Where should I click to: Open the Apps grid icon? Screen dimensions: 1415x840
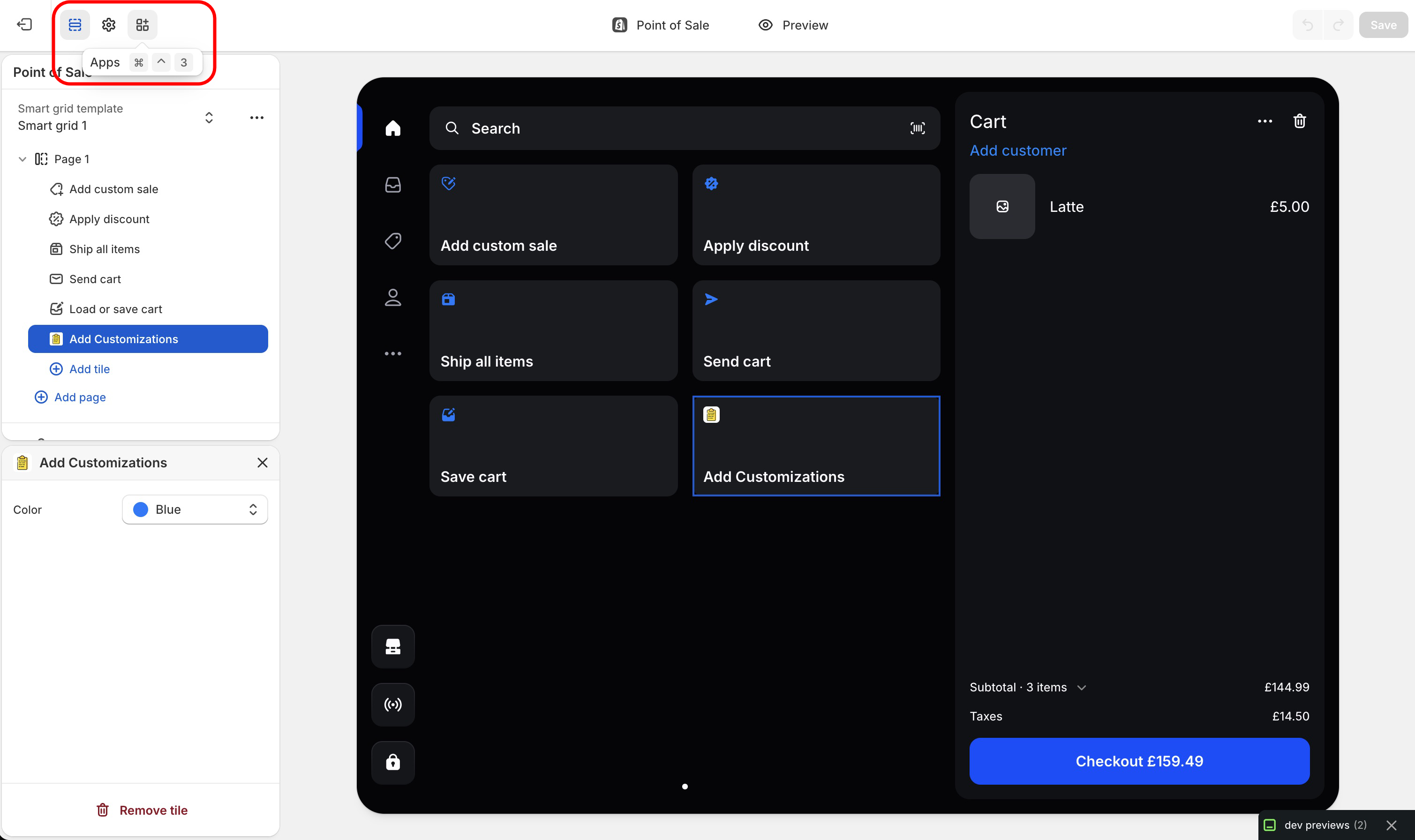pyautogui.click(x=143, y=25)
